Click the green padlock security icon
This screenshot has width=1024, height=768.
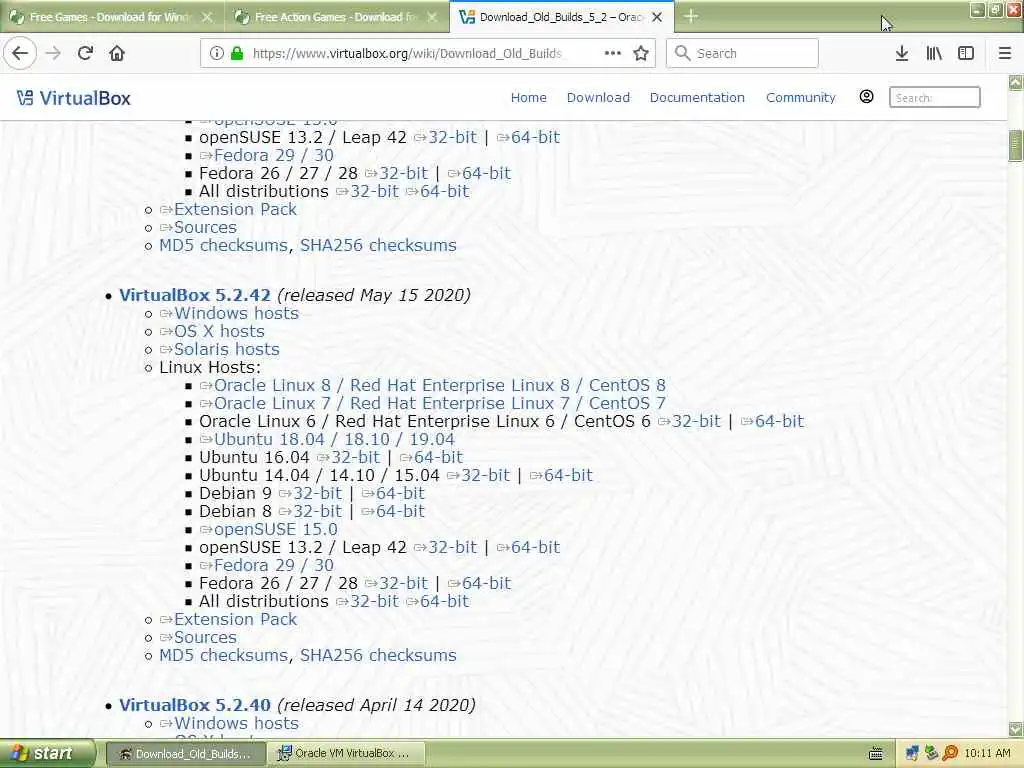point(237,53)
